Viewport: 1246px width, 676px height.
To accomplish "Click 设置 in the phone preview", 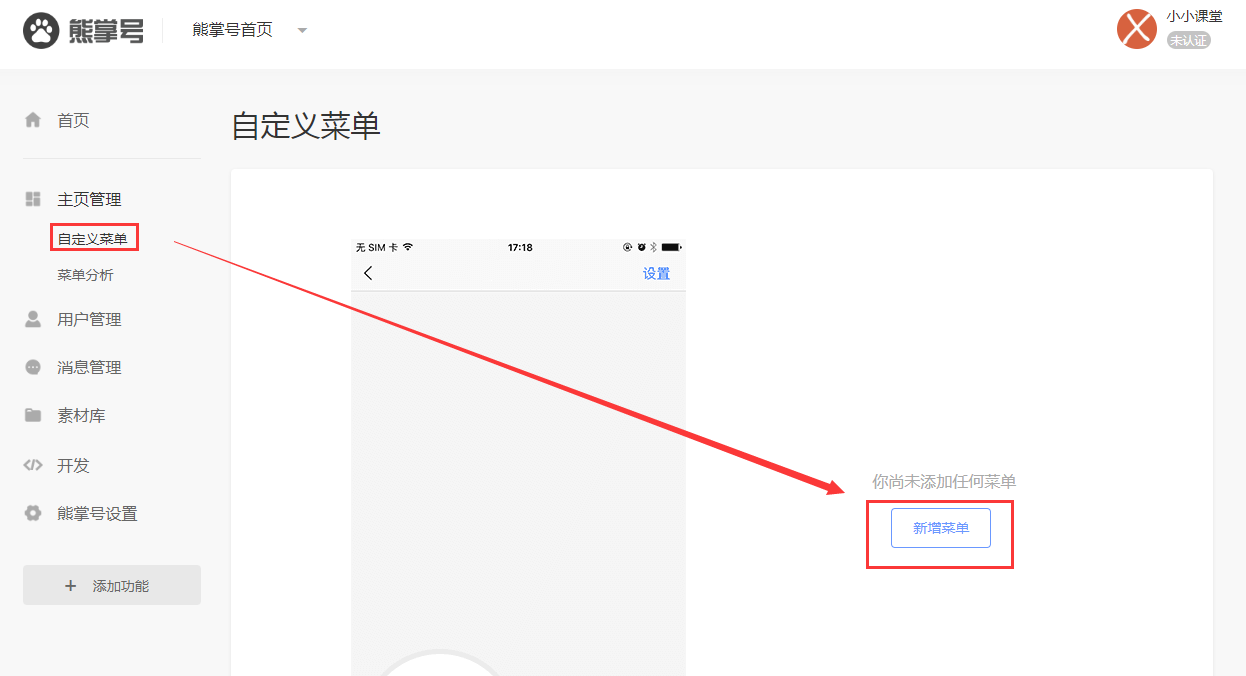I will click(x=656, y=274).
